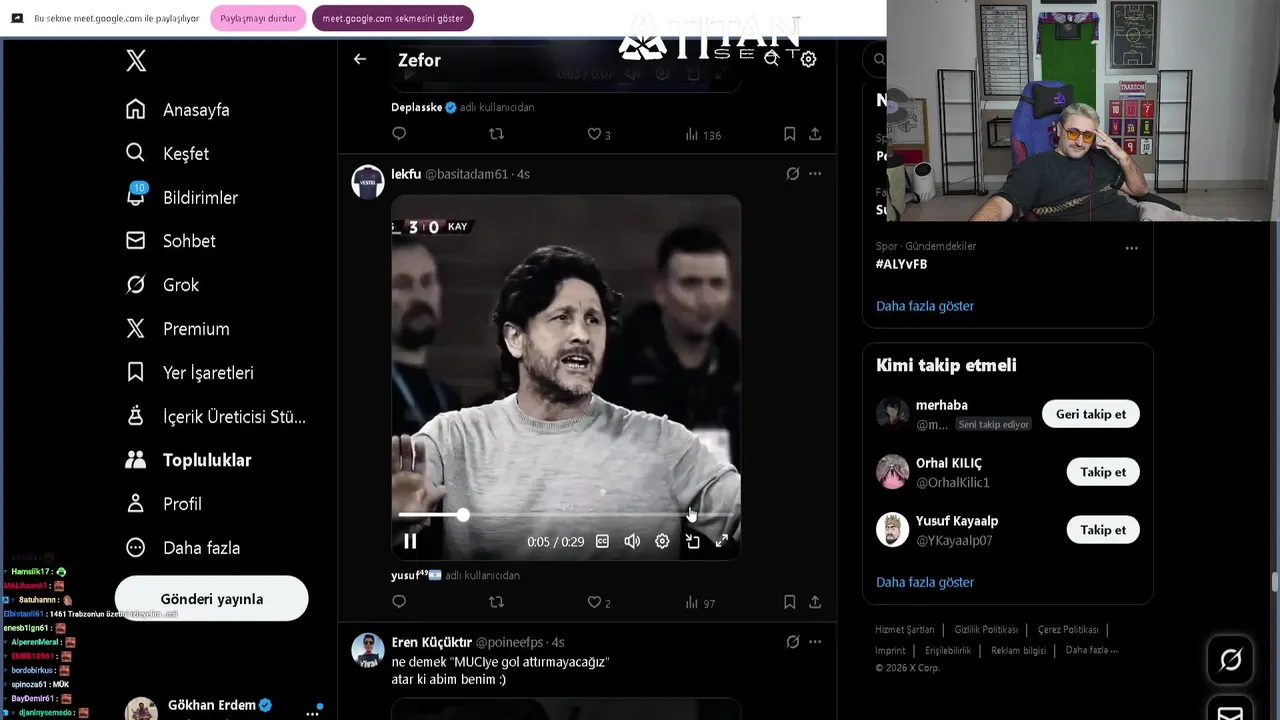Open more options on Eren Küçüktır tweet
1280x720 pixels.
[x=815, y=642]
